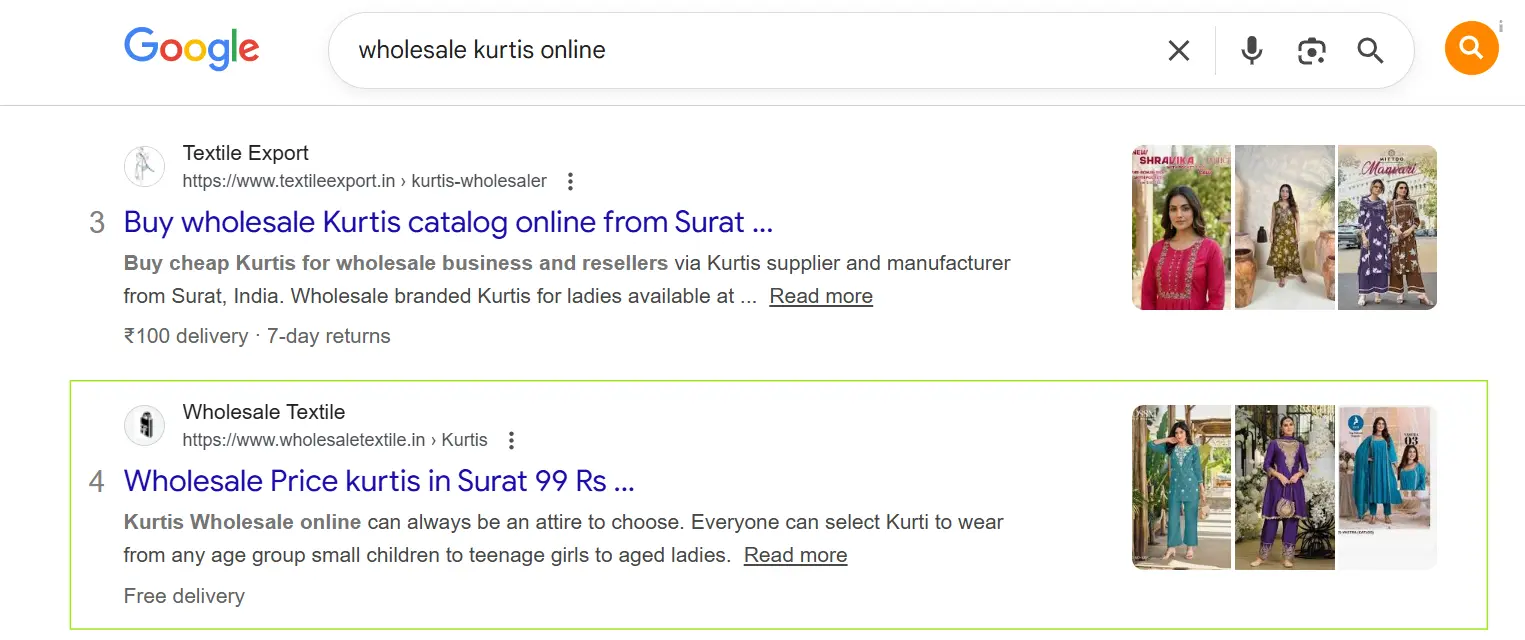Expand Read more on Textile Export snippet
Image resolution: width=1525 pixels, height=640 pixels.
coord(820,296)
